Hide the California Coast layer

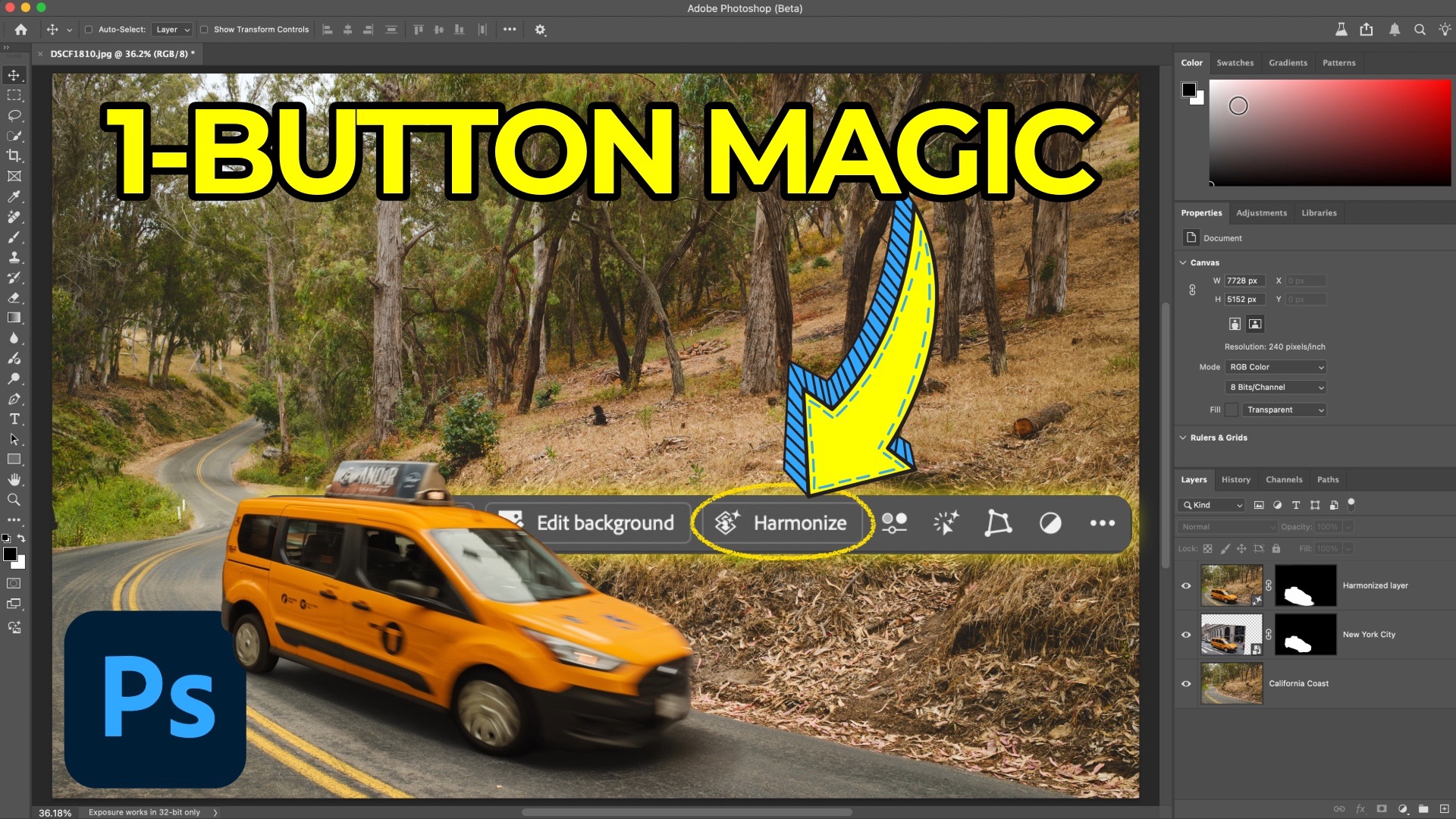(x=1186, y=684)
